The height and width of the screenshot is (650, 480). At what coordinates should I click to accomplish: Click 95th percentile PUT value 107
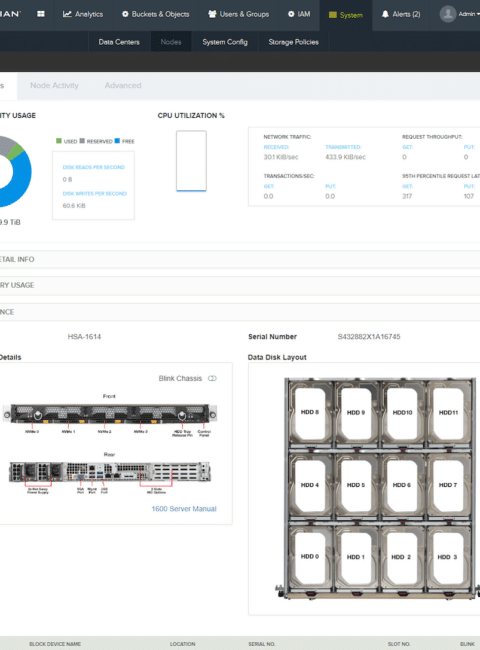[x=468, y=196]
